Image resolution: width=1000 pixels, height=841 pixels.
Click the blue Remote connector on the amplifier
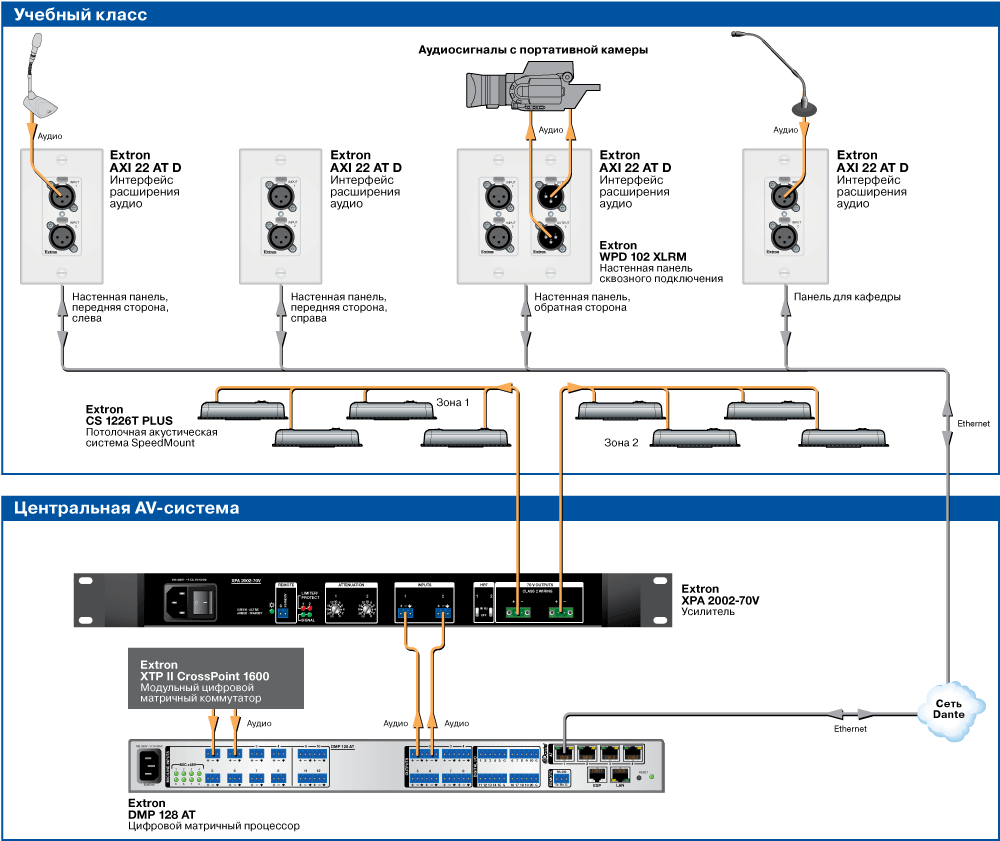tap(283, 613)
